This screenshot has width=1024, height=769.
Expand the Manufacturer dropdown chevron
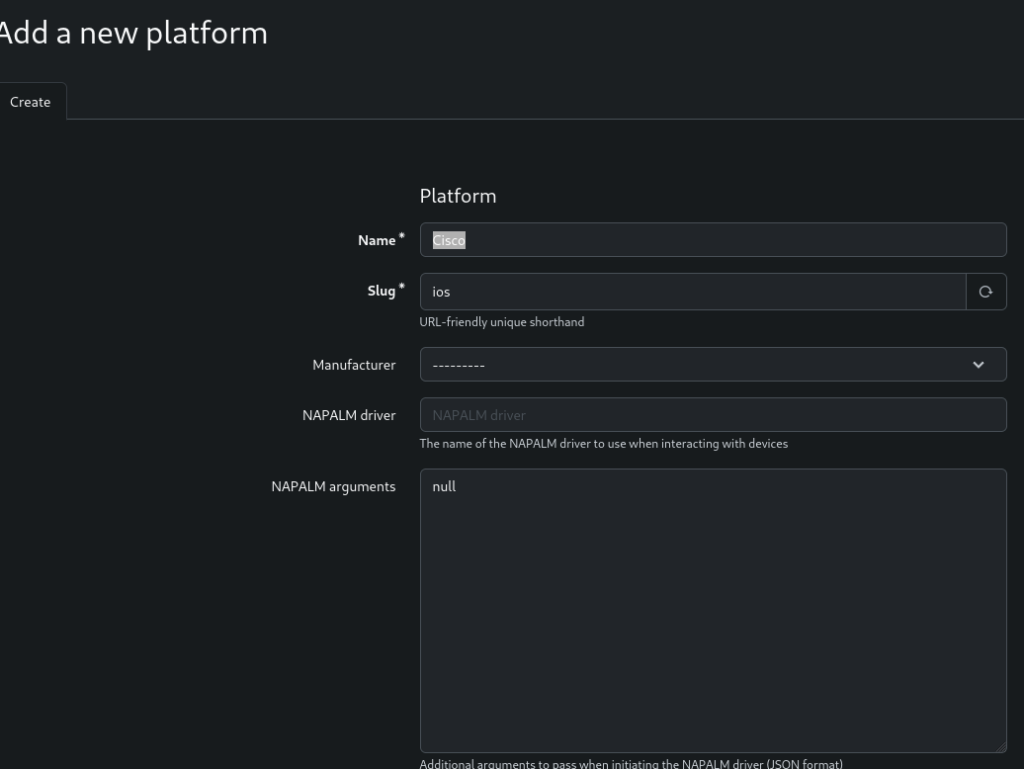point(978,365)
